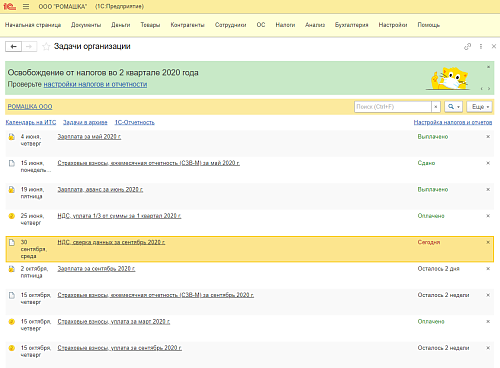Open Страховые взносы уплата за сентябрь task
500x368 pixels.
coord(120,348)
